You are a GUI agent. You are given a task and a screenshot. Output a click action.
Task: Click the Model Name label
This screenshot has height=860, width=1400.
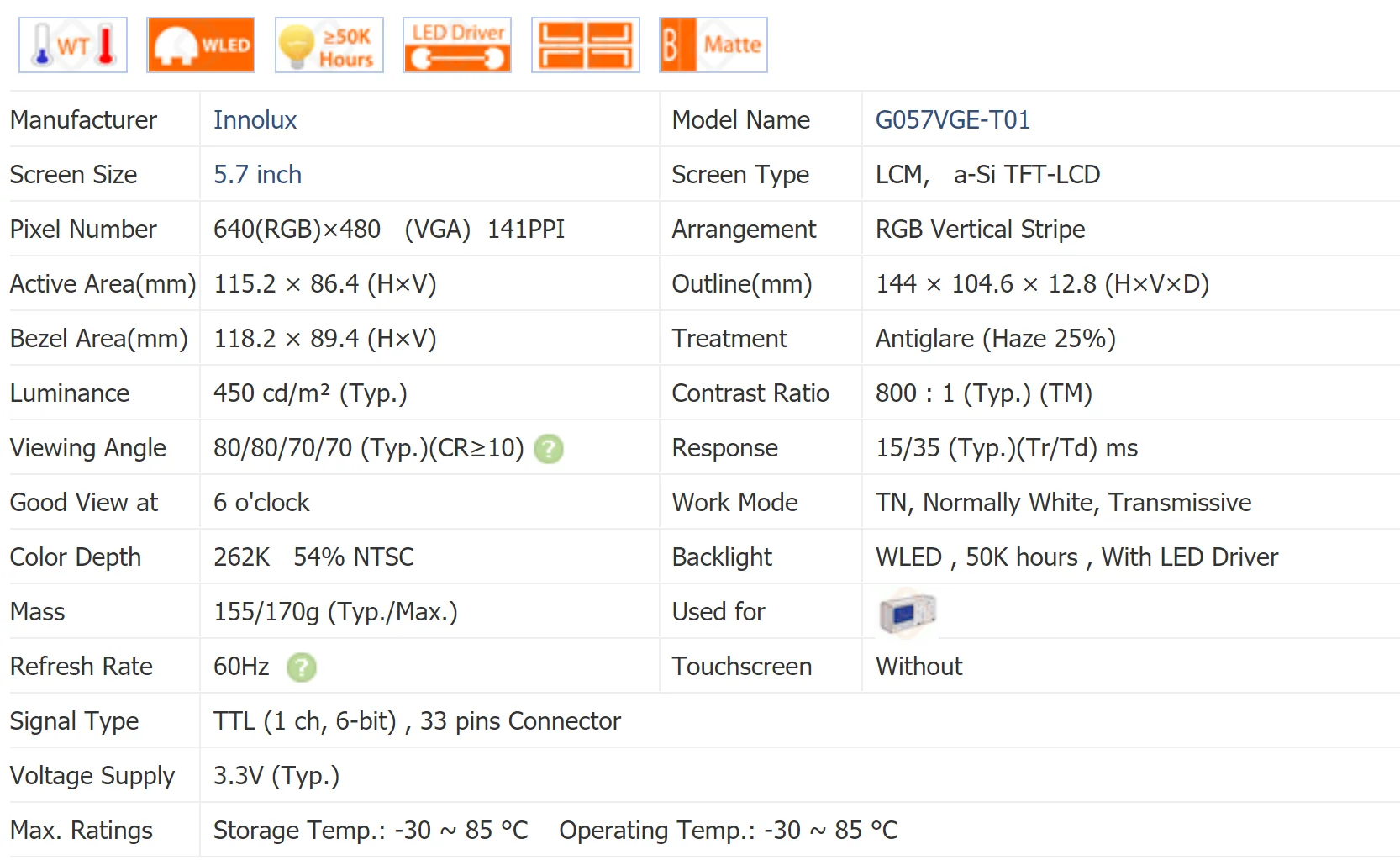(x=741, y=120)
